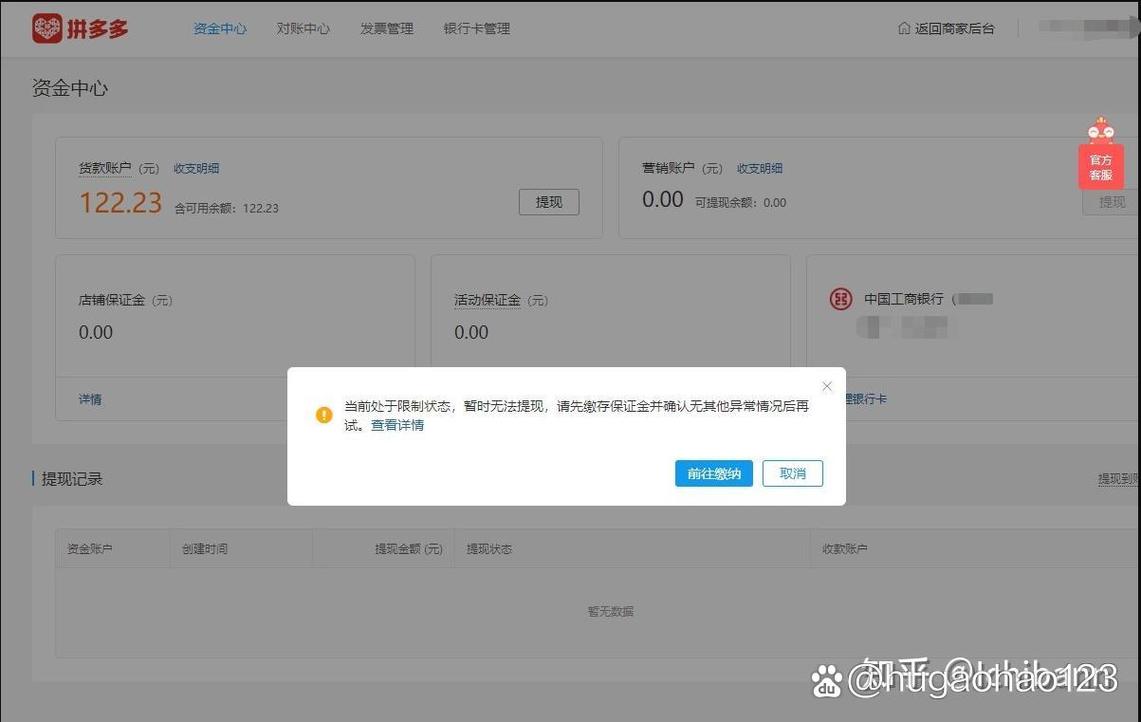The width and height of the screenshot is (1141, 722).
Task: Click 含可用余额: 122.23 text
Action: tap(226, 208)
